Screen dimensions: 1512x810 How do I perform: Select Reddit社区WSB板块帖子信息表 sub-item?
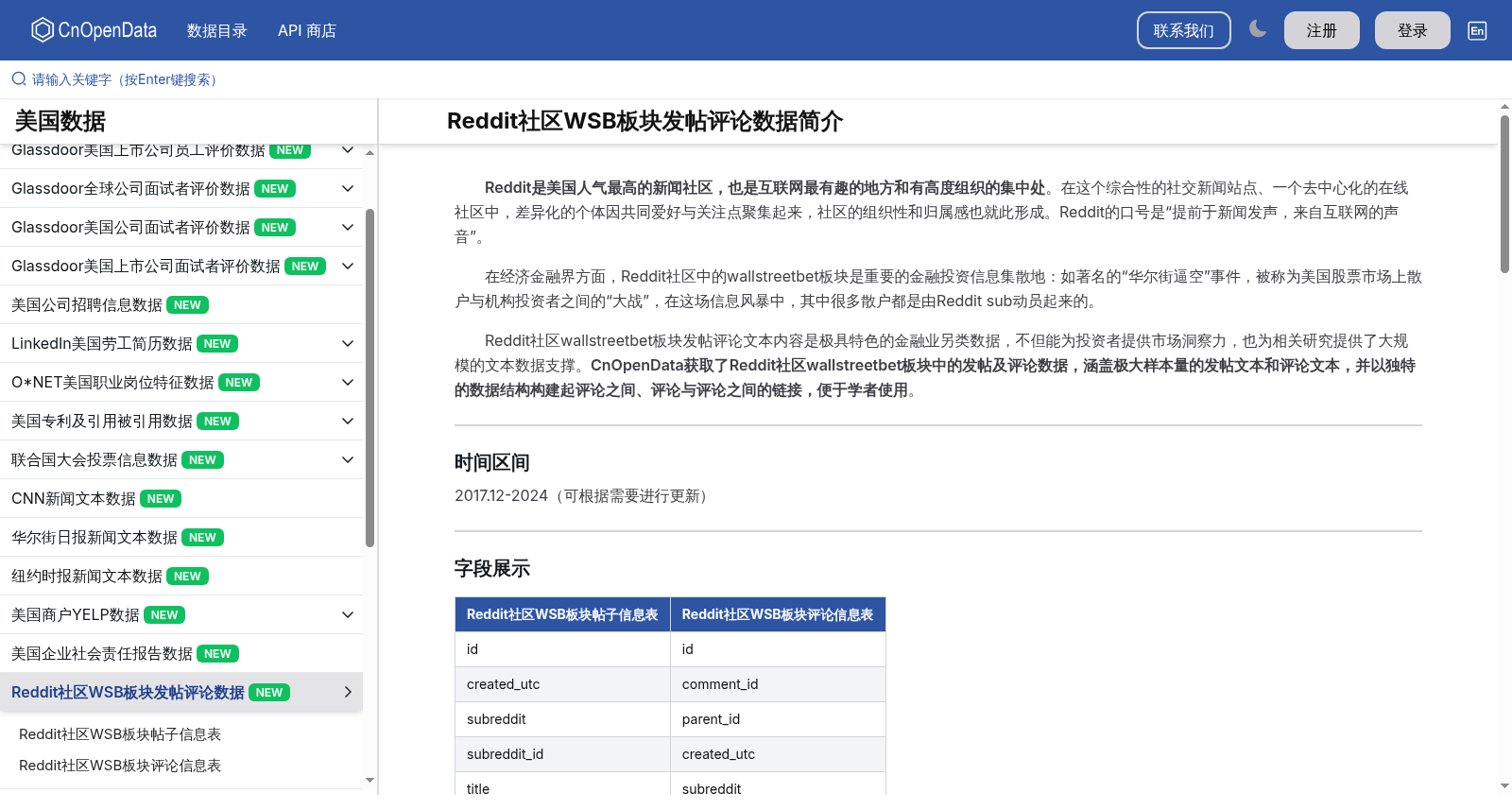pyautogui.click(x=120, y=734)
